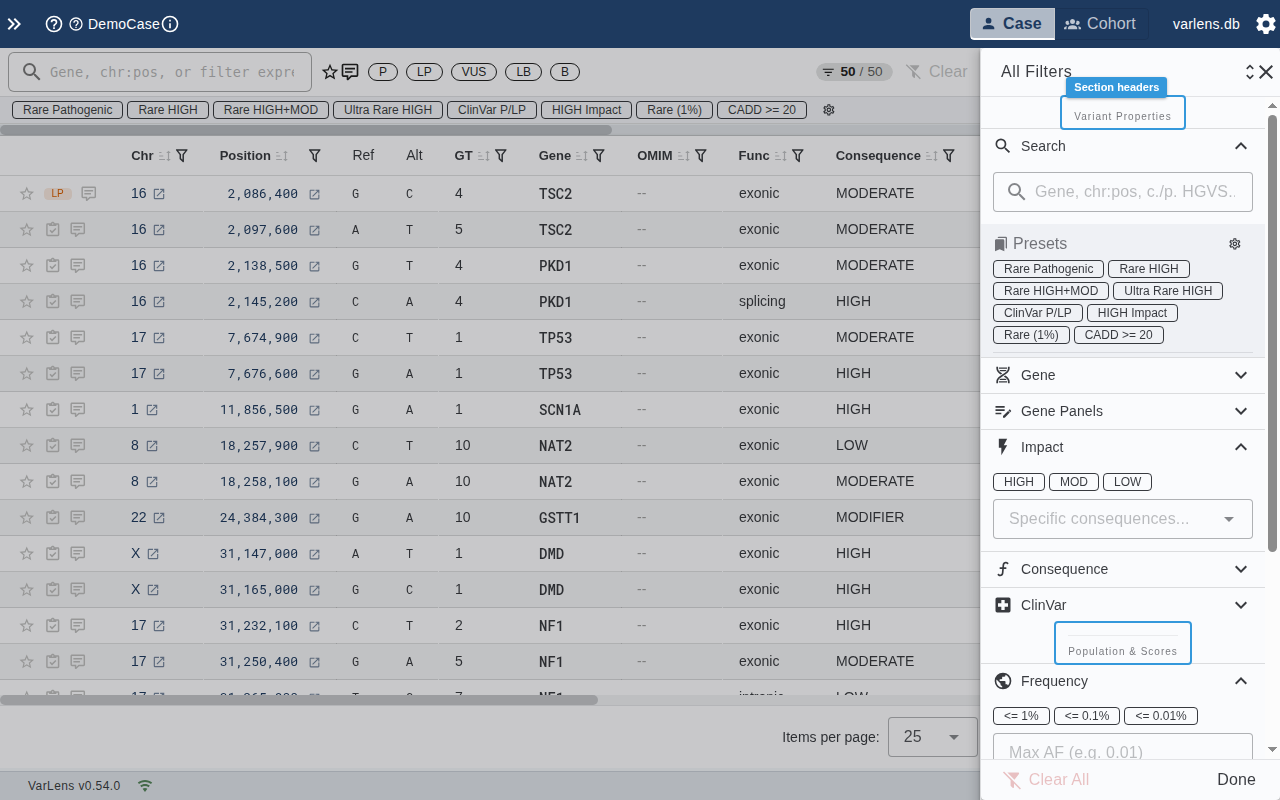Screen dimensions: 1280x800
Task: Switch to the Cohort tab
Action: (x=1100, y=23)
